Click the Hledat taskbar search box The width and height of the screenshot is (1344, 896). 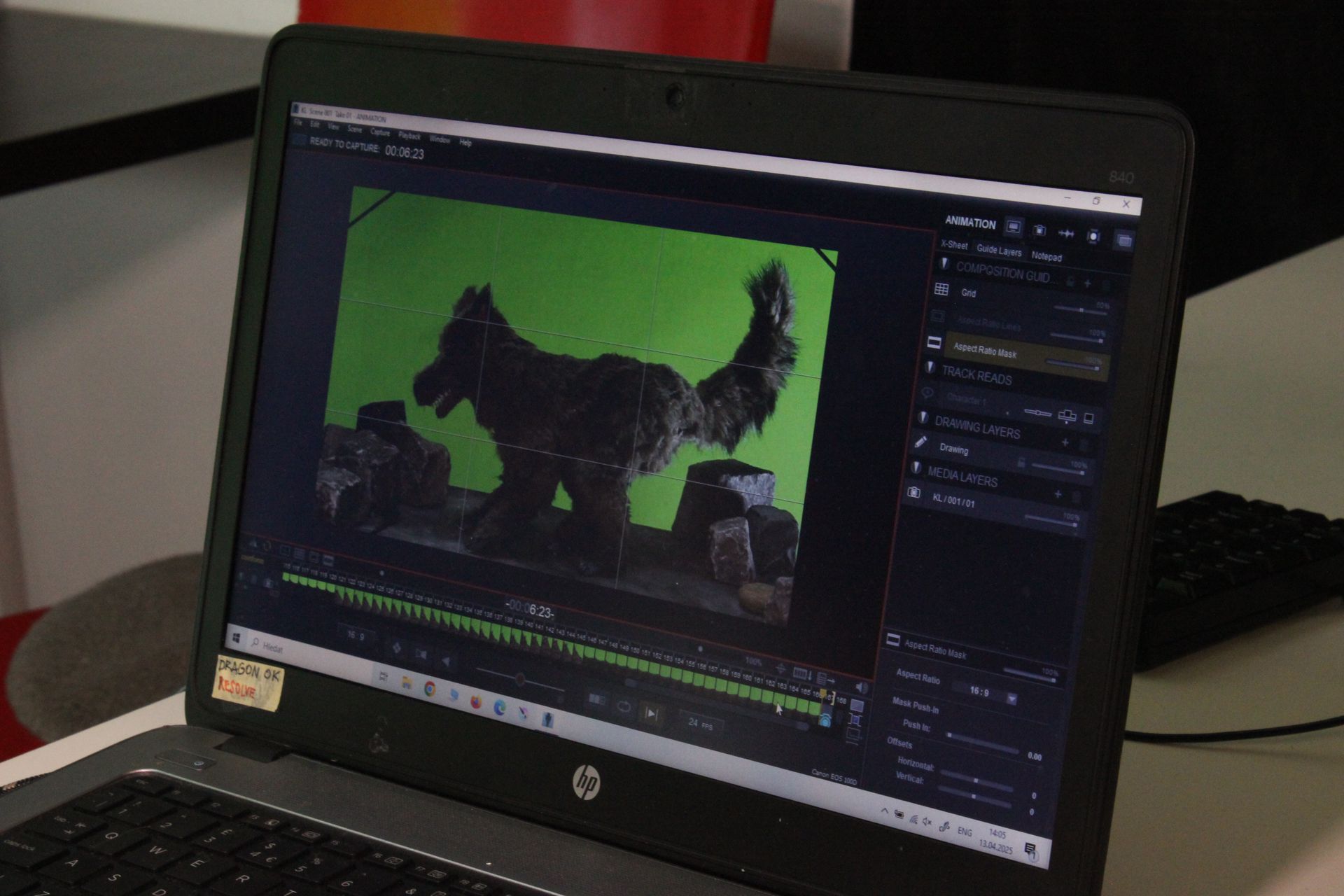click(x=308, y=654)
